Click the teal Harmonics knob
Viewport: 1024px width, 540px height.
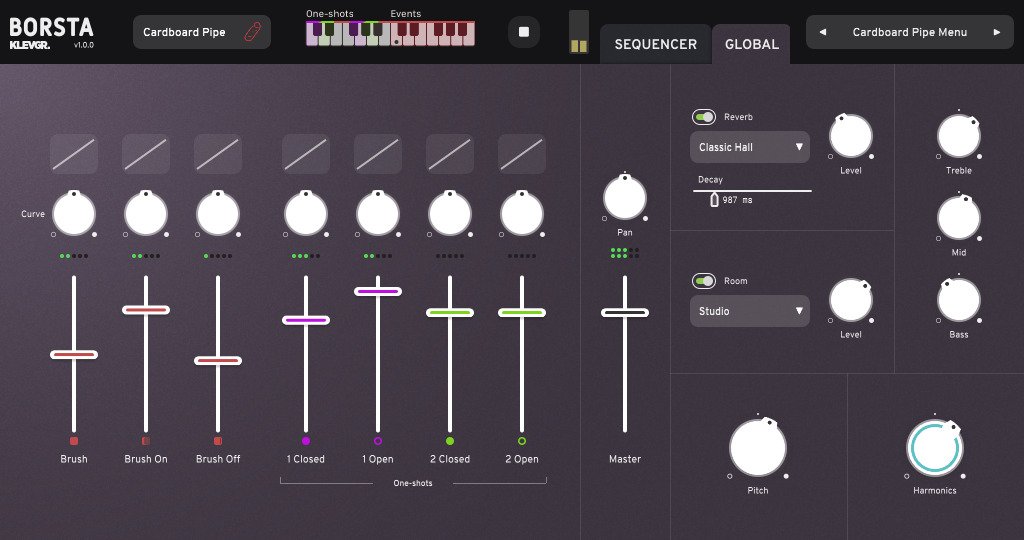(x=935, y=448)
